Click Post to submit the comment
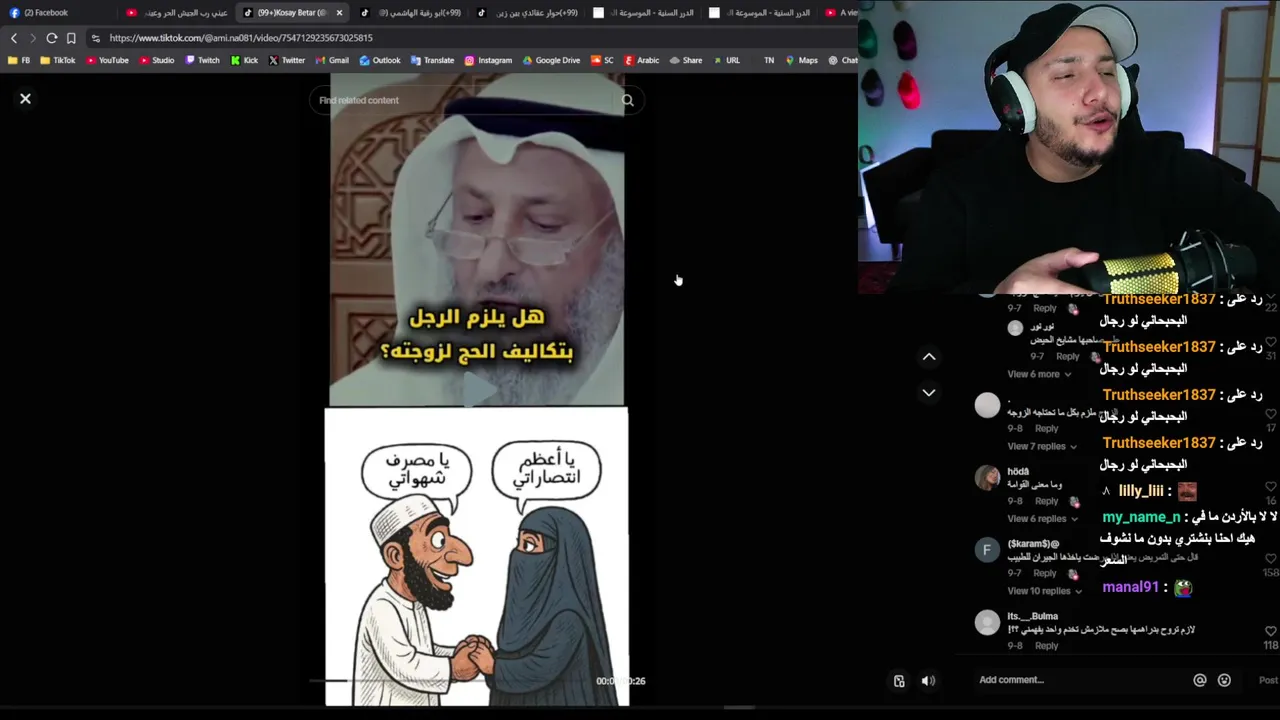The image size is (1280, 720). (1268, 680)
